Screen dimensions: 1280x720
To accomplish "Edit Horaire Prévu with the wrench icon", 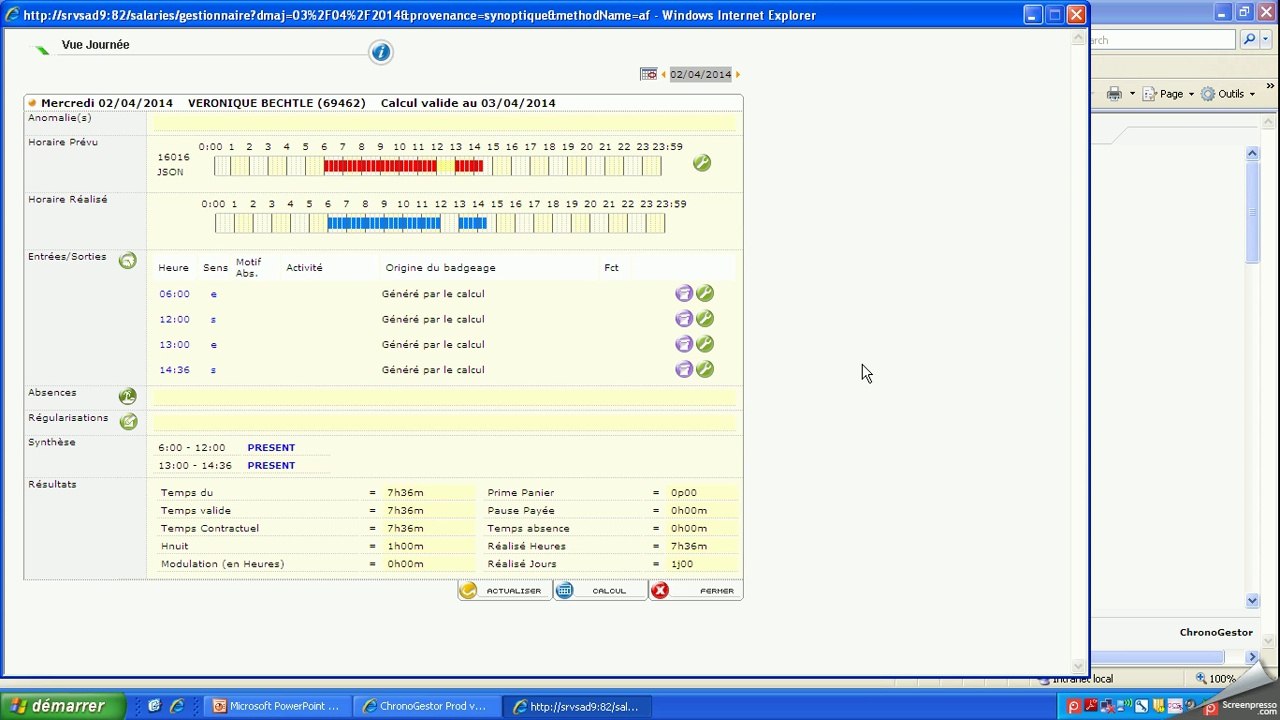I will 702,163.
